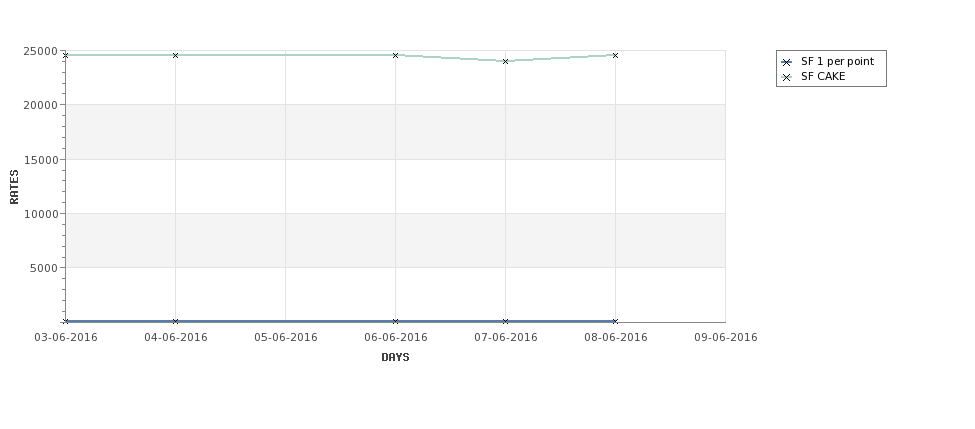
Task: Click the 03-06-2016 x-axis date label
Action: [65, 337]
